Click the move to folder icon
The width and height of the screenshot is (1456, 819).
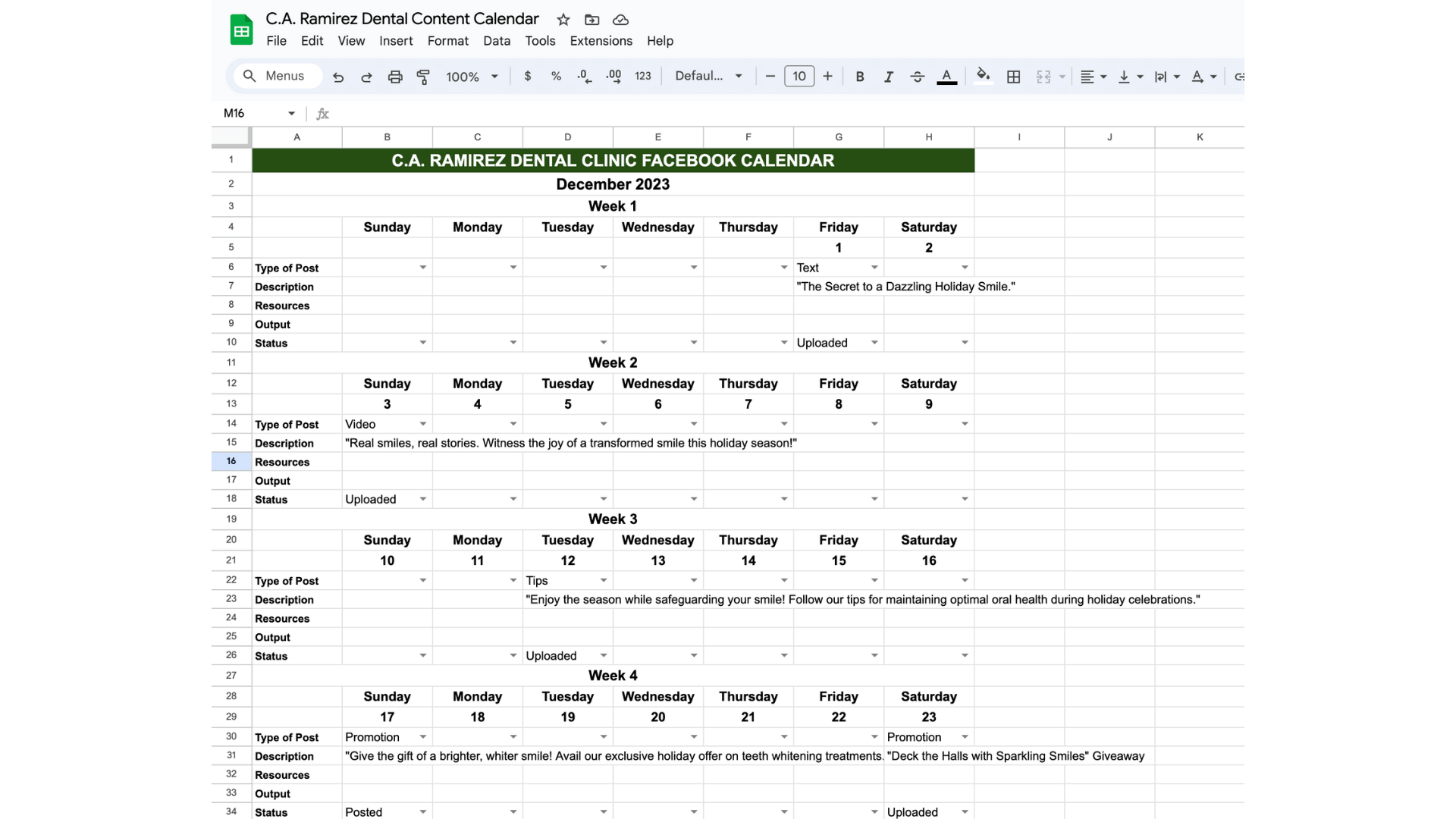click(592, 20)
